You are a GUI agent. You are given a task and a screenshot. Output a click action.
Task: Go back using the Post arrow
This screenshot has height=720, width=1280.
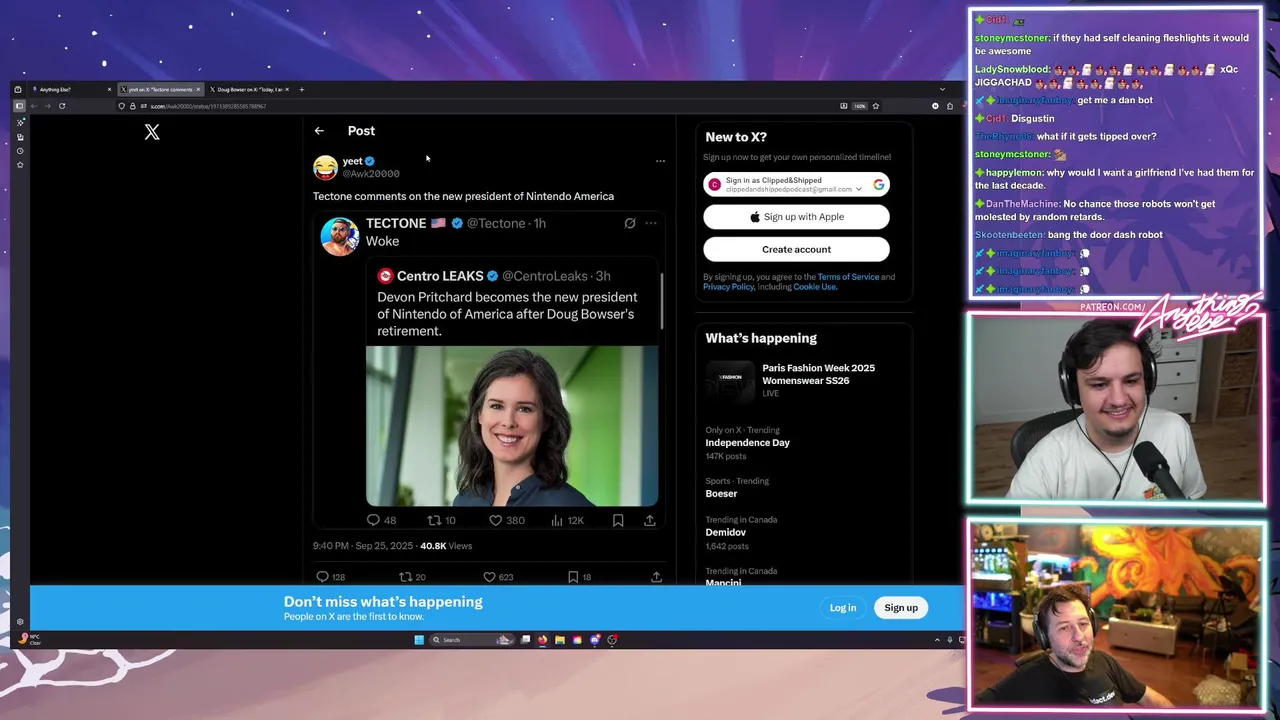pyautogui.click(x=319, y=131)
